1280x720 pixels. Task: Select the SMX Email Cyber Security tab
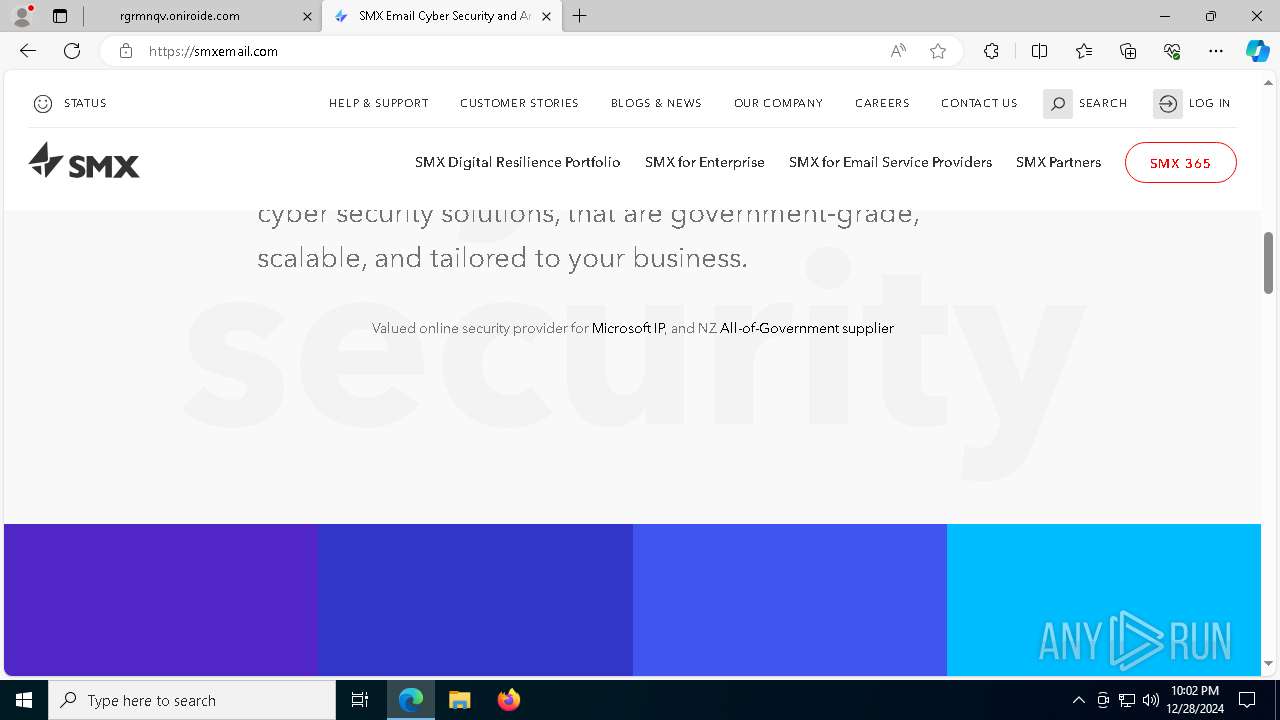point(440,16)
